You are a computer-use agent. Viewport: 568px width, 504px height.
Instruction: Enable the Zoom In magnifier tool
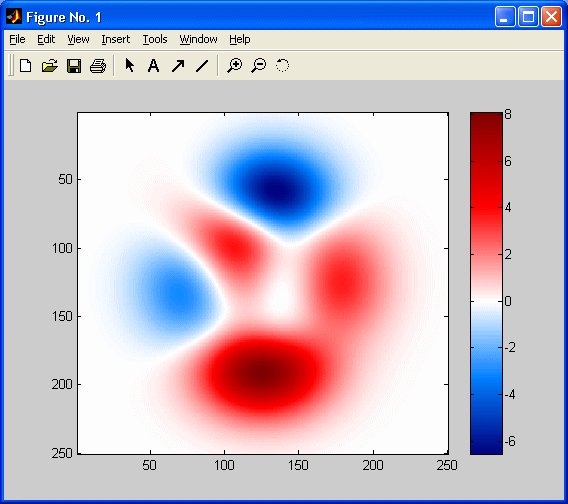pos(234,66)
